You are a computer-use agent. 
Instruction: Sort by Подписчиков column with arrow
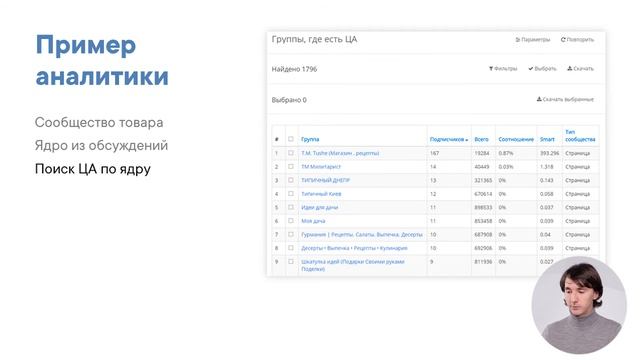(x=449, y=139)
